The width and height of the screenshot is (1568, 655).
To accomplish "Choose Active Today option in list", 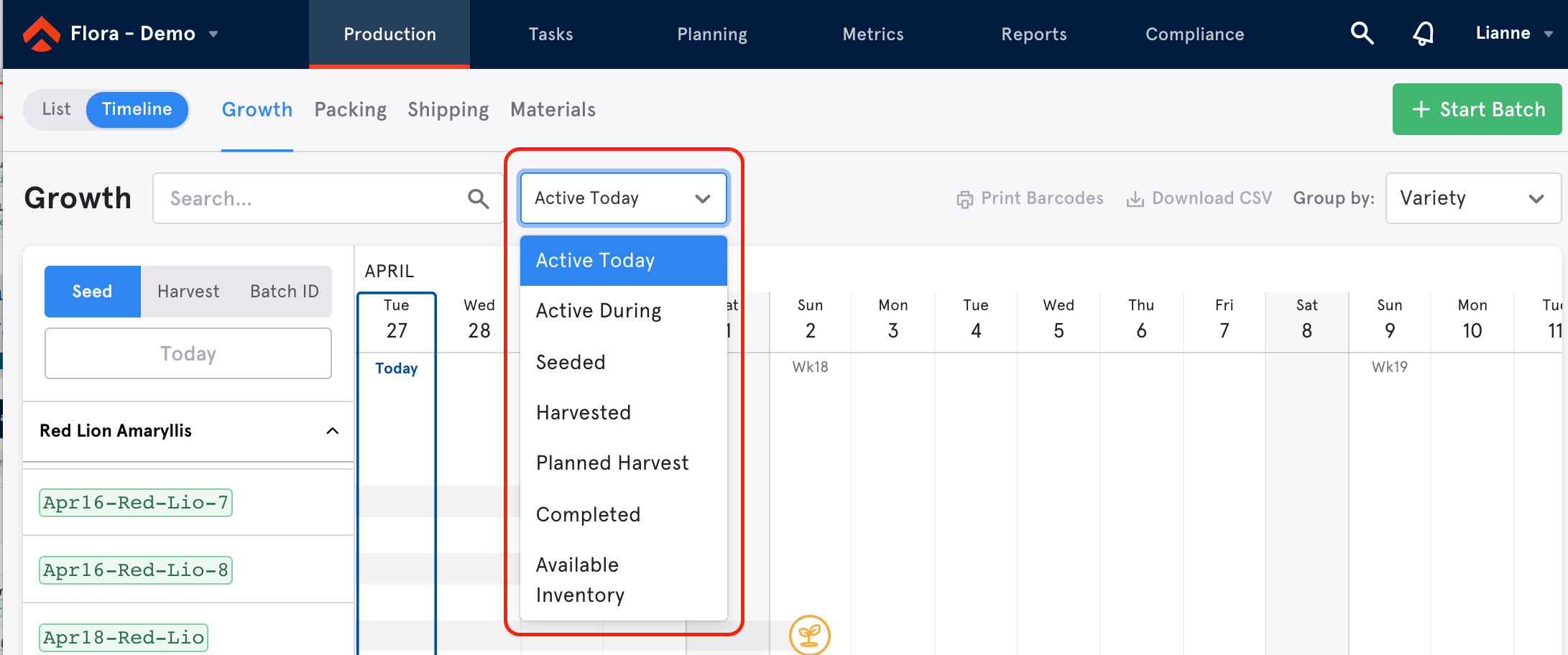I will [624, 261].
